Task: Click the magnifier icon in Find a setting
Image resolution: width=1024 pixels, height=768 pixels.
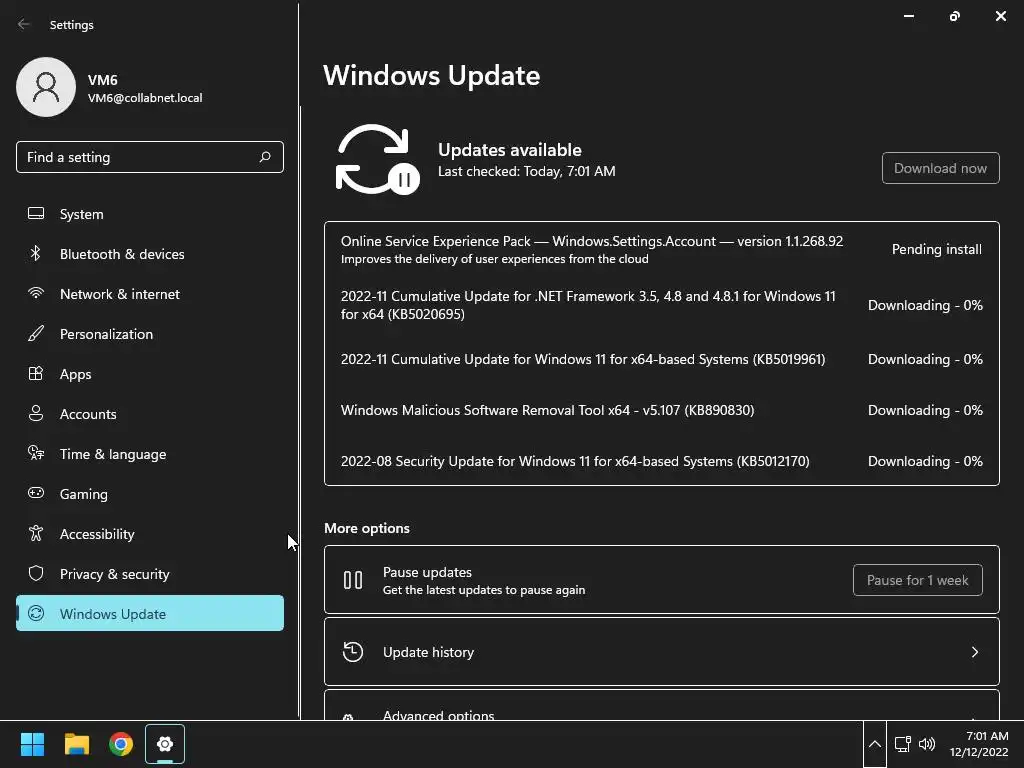Action: pyautogui.click(x=265, y=157)
